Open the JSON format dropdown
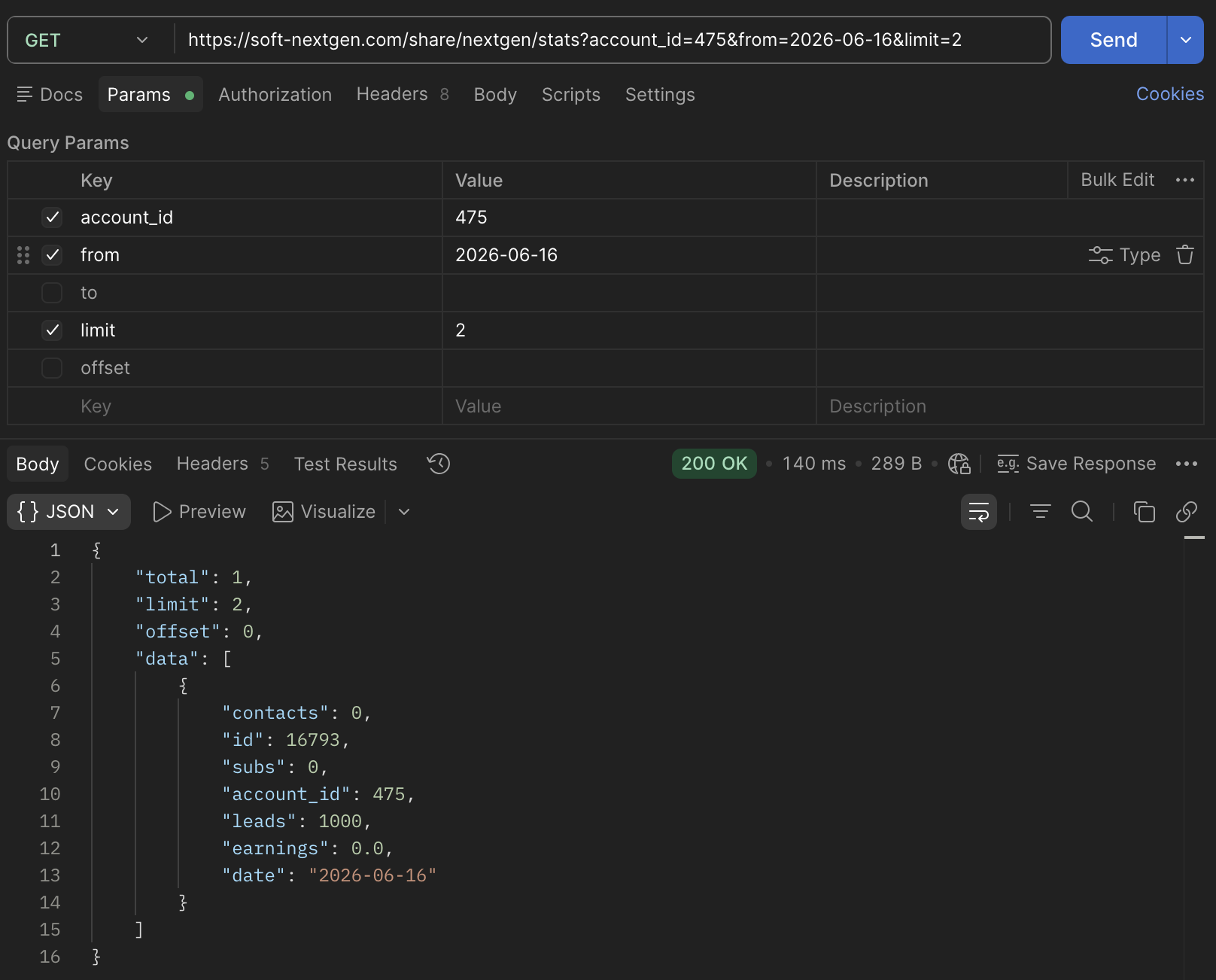This screenshot has height=980, width=1216. tap(68, 512)
